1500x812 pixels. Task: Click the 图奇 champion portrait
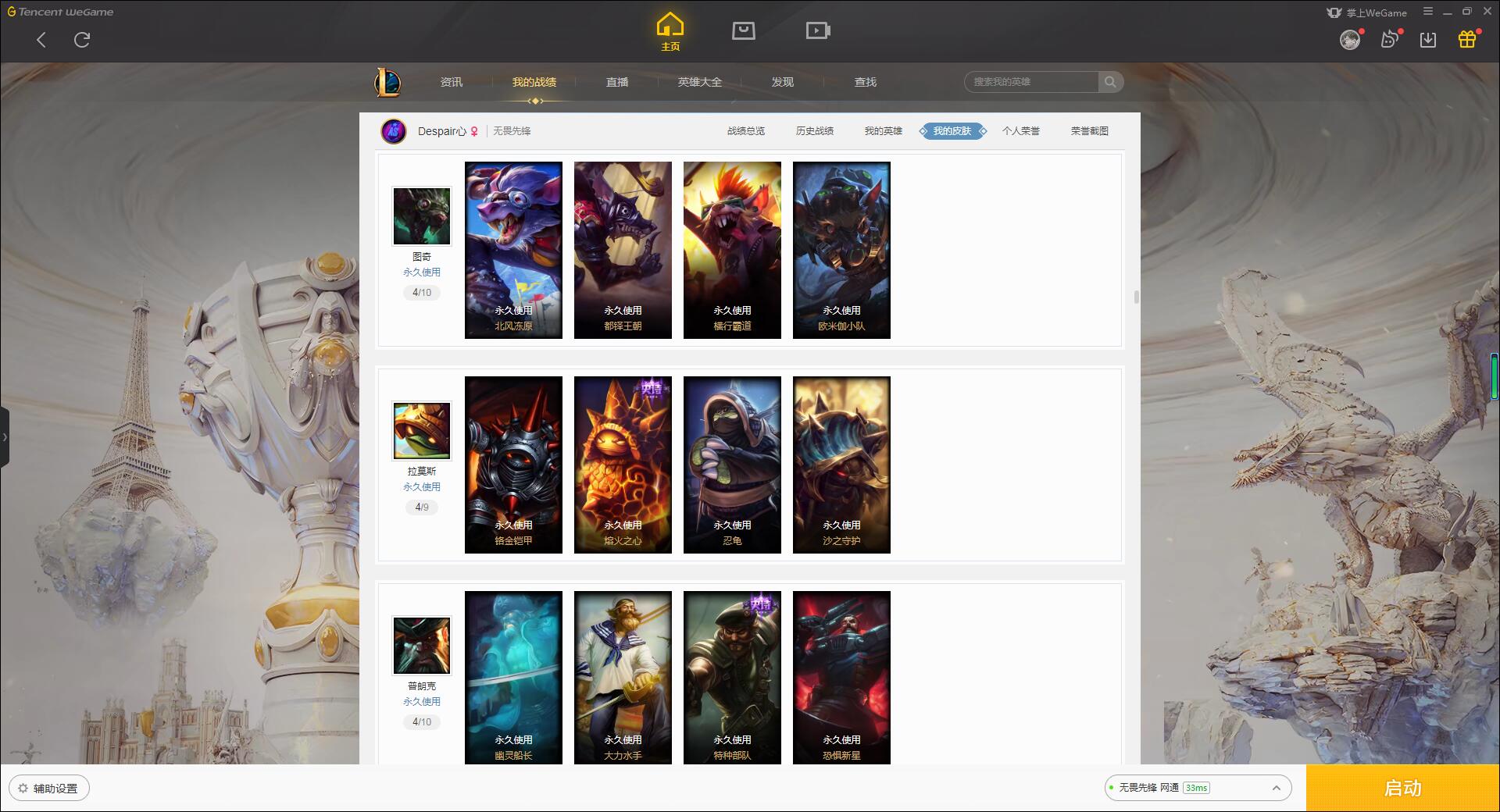coord(422,216)
